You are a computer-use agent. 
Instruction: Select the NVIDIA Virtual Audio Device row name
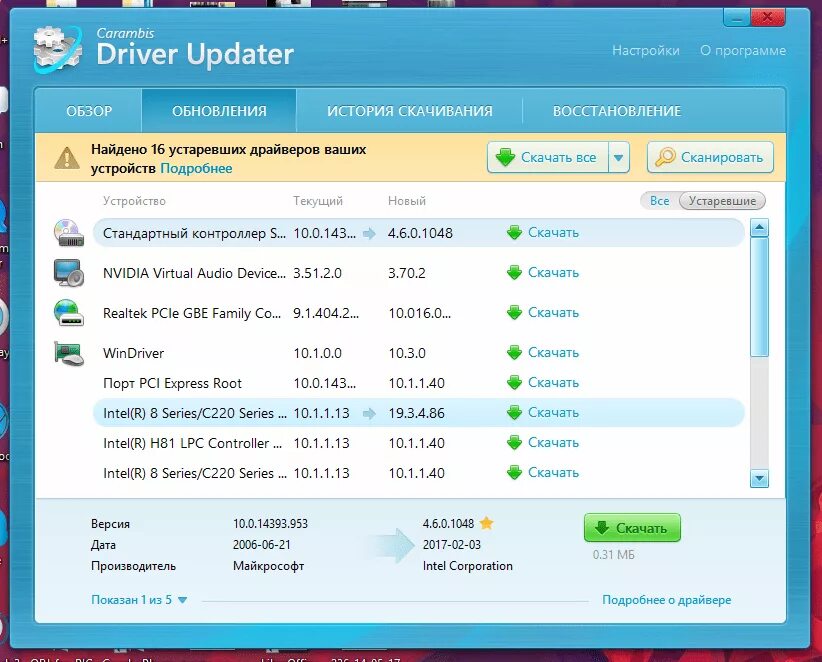point(194,273)
